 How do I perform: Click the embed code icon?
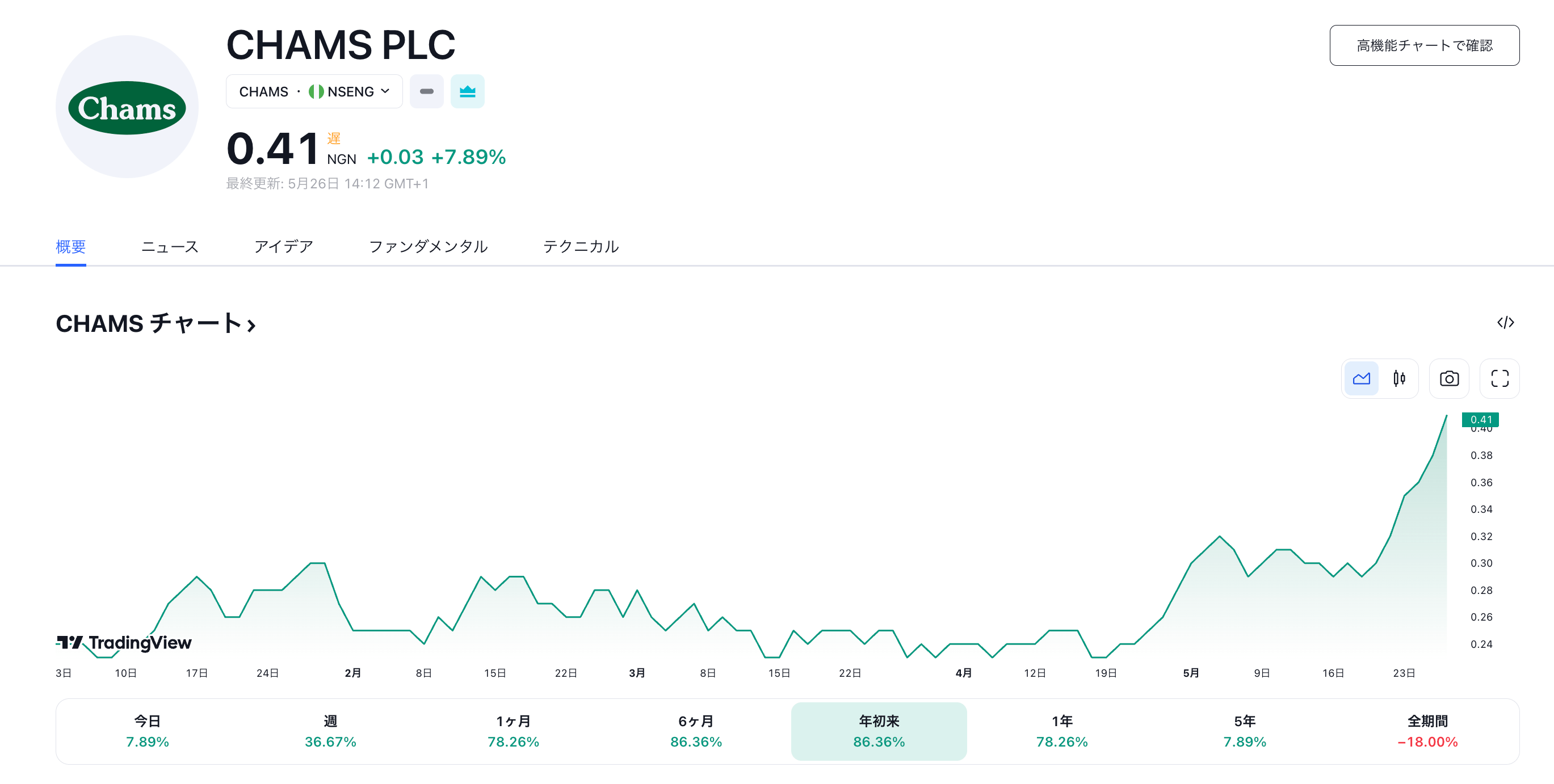(1505, 323)
